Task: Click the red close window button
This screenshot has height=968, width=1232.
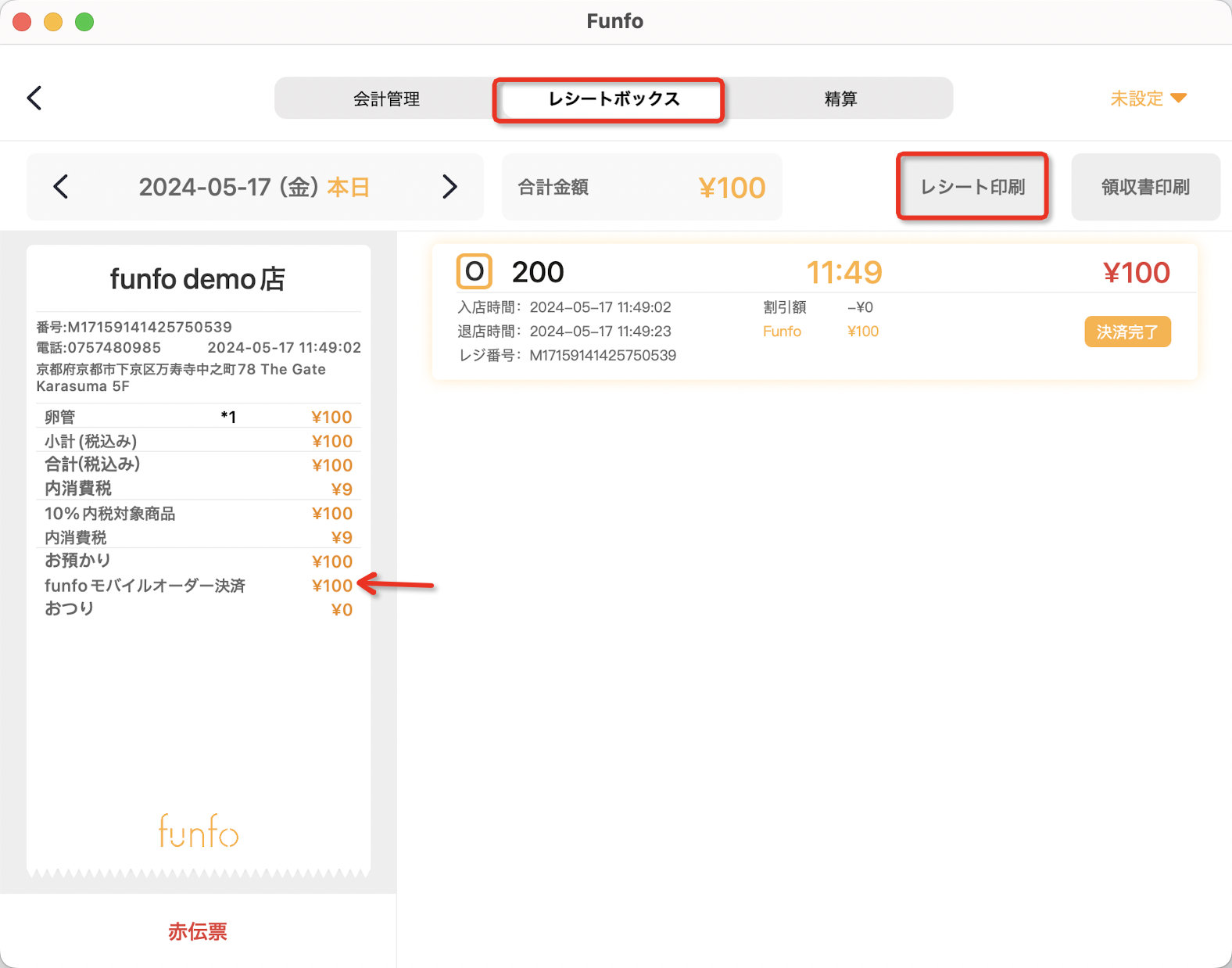Action: click(x=22, y=22)
